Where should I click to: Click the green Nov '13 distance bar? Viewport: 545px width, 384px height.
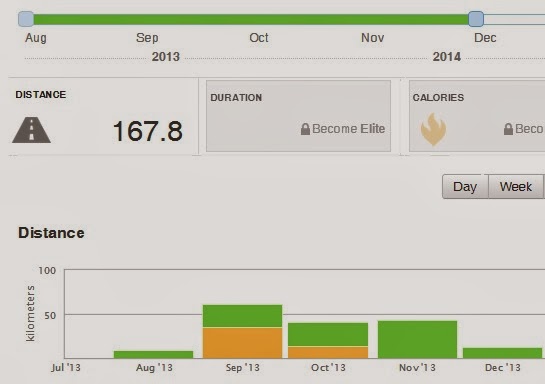(x=417, y=340)
